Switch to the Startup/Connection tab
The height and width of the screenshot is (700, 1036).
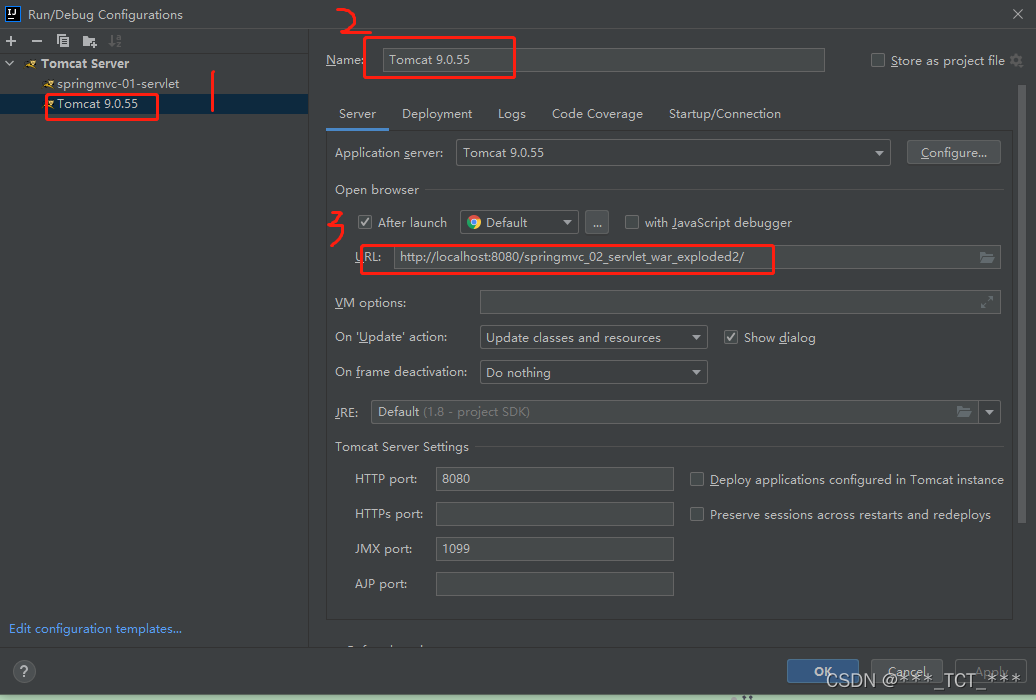(725, 114)
